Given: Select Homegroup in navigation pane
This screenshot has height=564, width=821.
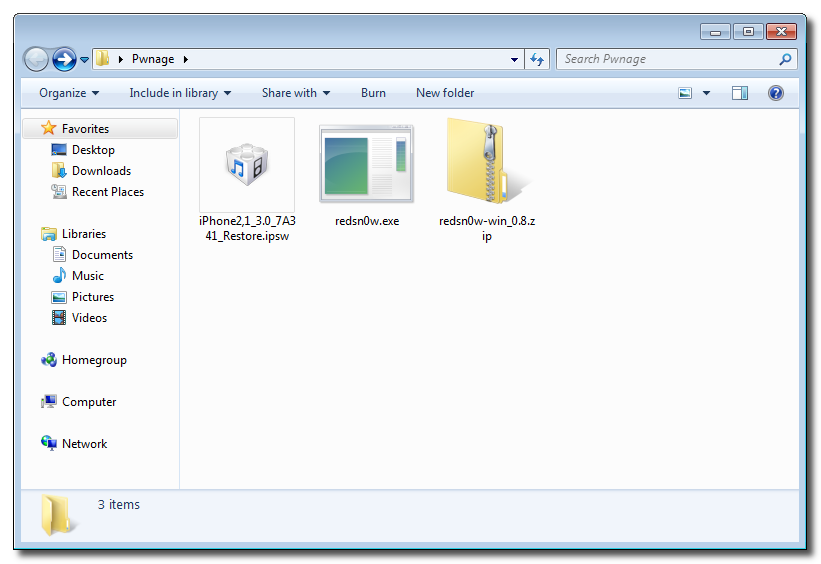Looking at the screenshot, I should click(x=94, y=360).
